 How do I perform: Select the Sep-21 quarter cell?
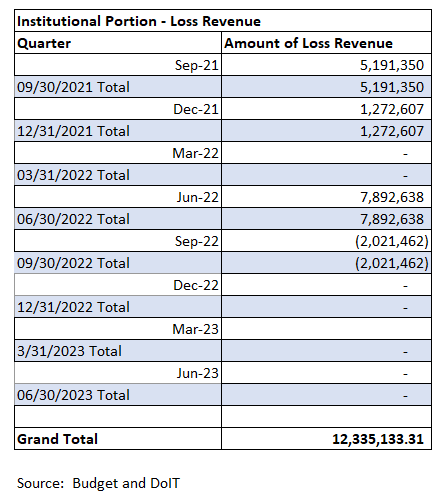coord(118,65)
